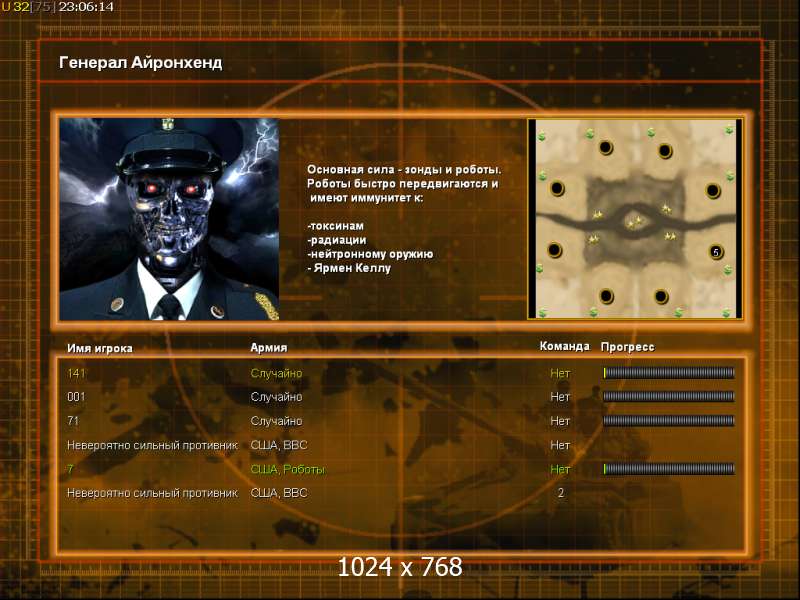Pick the bottom row's right start circle
The image size is (800, 600).
pyautogui.click(x=661, y=296)
